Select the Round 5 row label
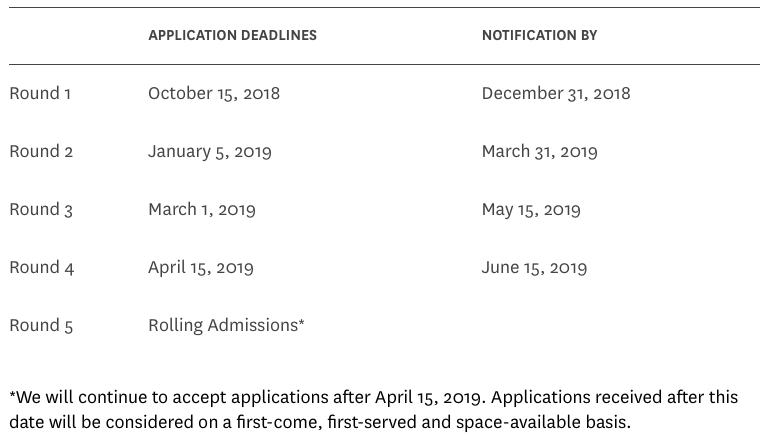 (41, 325)
